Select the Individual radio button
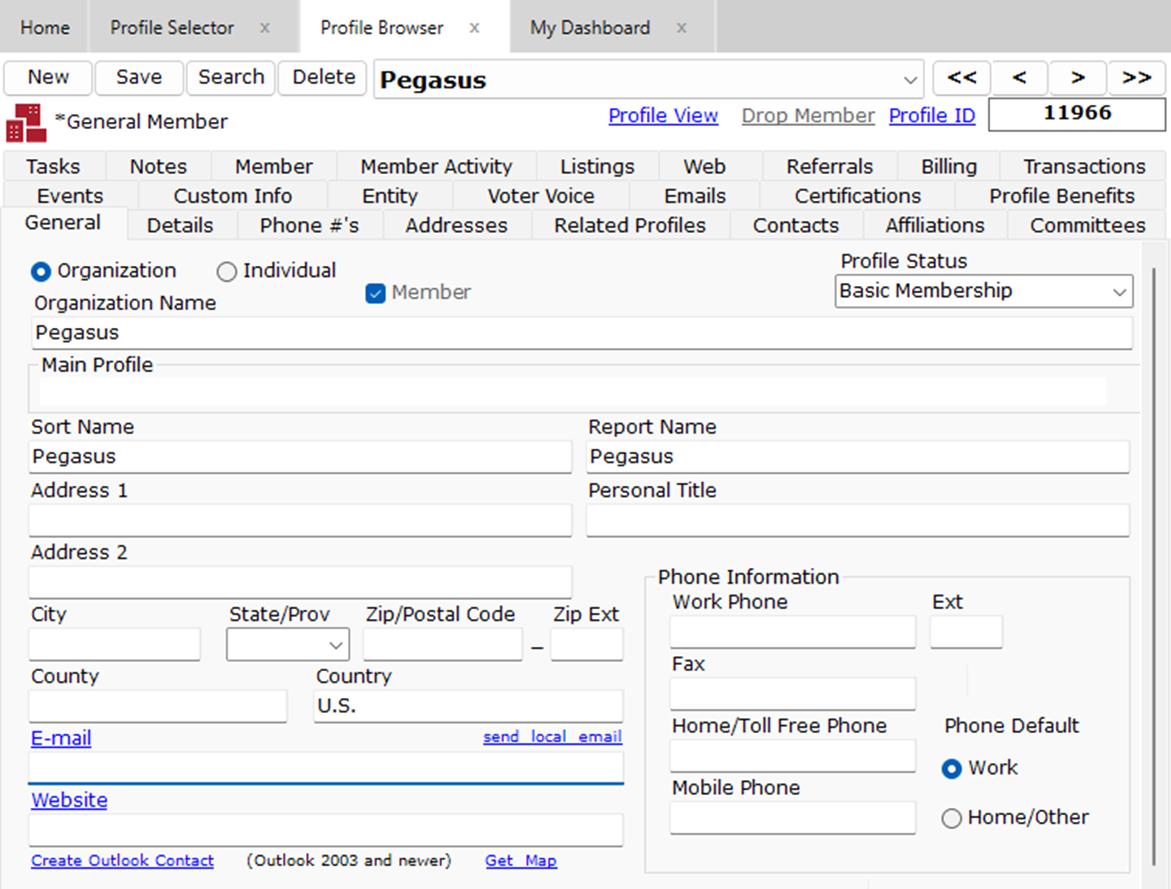 click(x=226, y=271)
